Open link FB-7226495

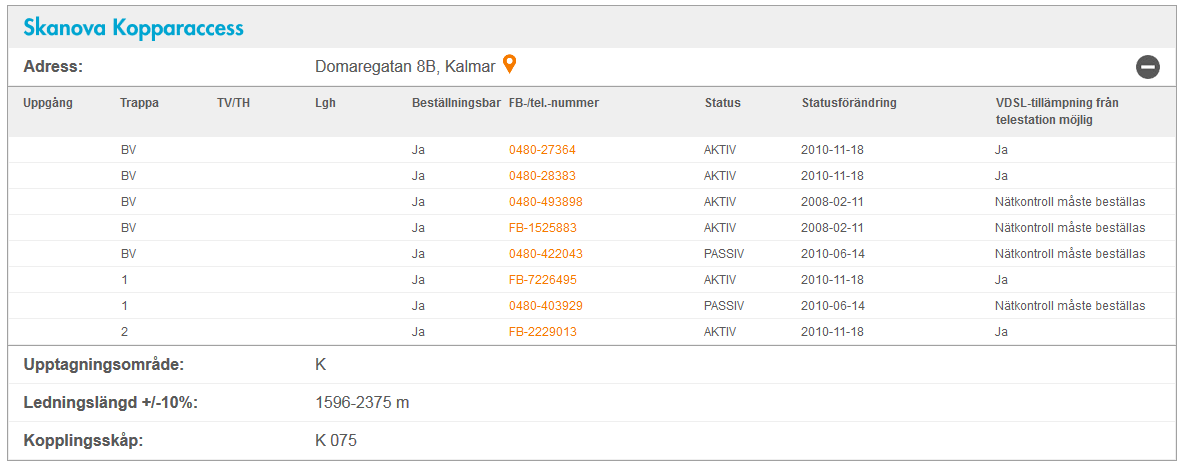coord(543,279)
